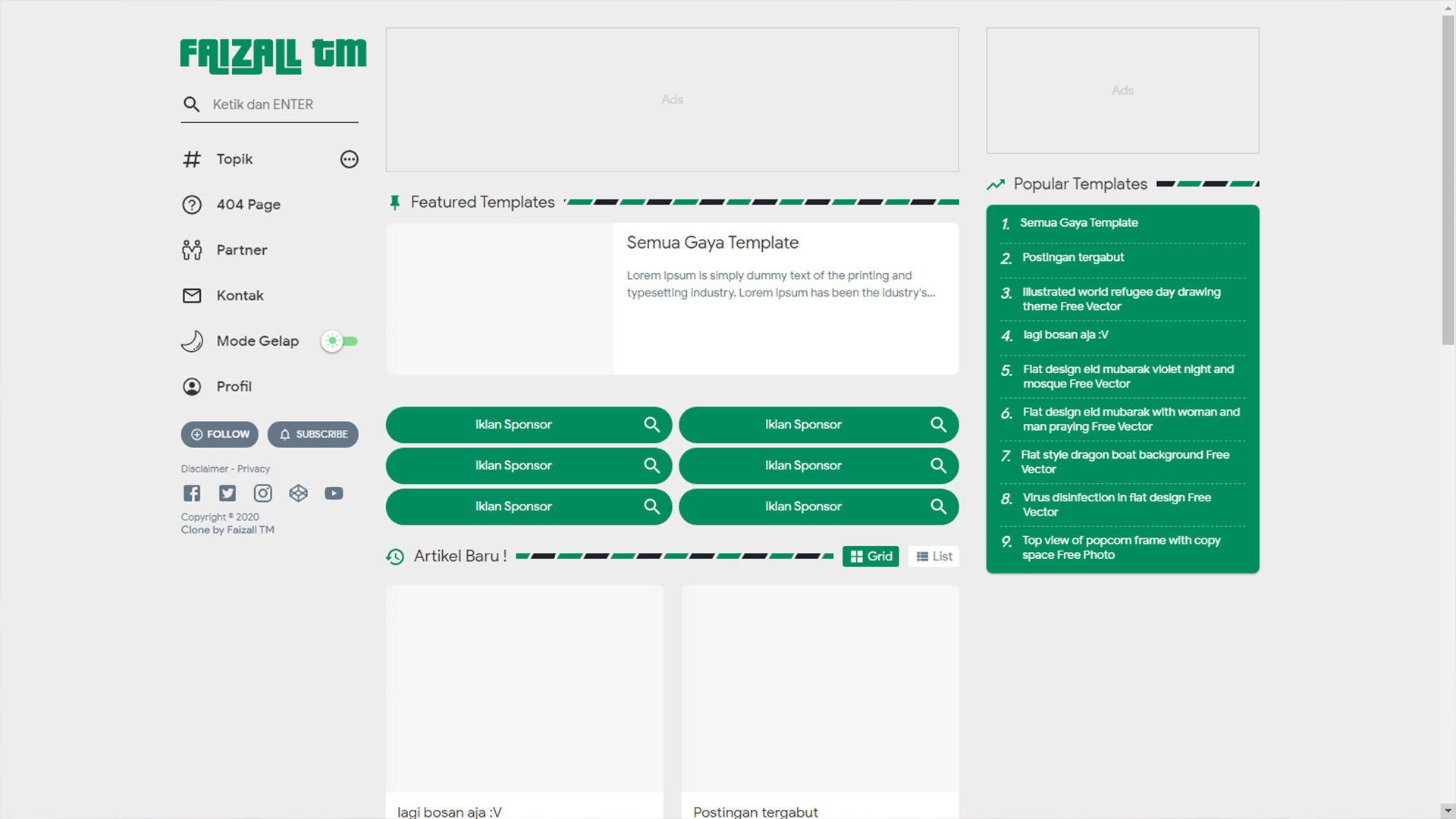Click the Facebook social icon
Image resolution: width=1456 pixels, height=819 pixels.
[x=192, y=494]
